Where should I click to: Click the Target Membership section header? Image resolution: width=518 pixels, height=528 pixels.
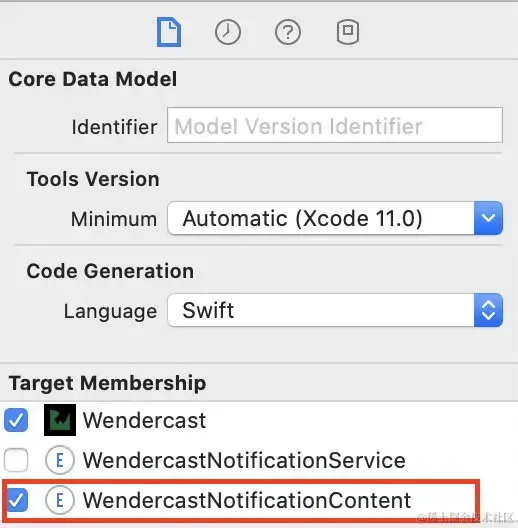tap(107, 383)
